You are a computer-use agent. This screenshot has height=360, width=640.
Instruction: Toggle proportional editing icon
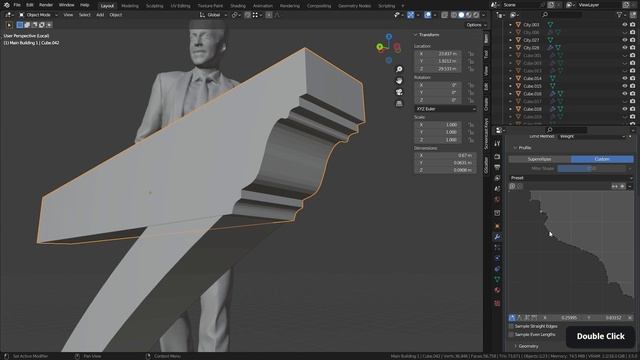coord(269,15)
